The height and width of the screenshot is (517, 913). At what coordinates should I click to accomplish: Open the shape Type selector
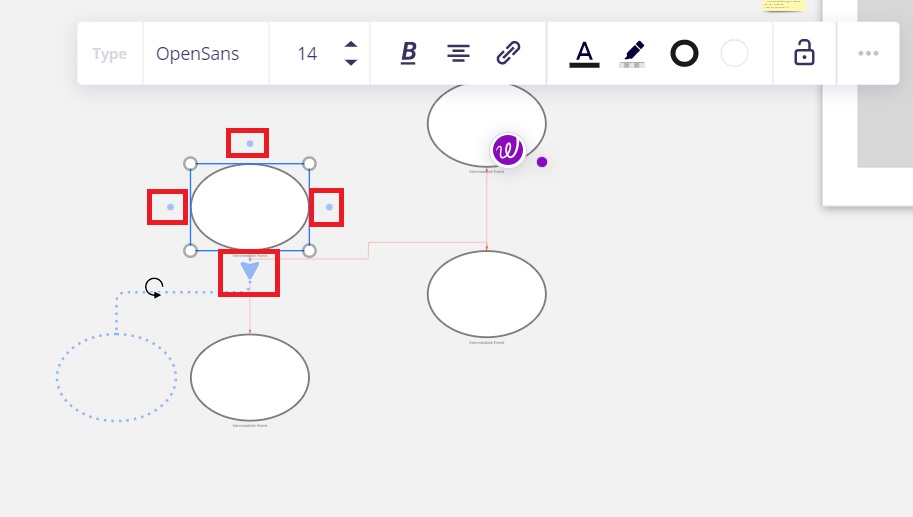(109, 54)
